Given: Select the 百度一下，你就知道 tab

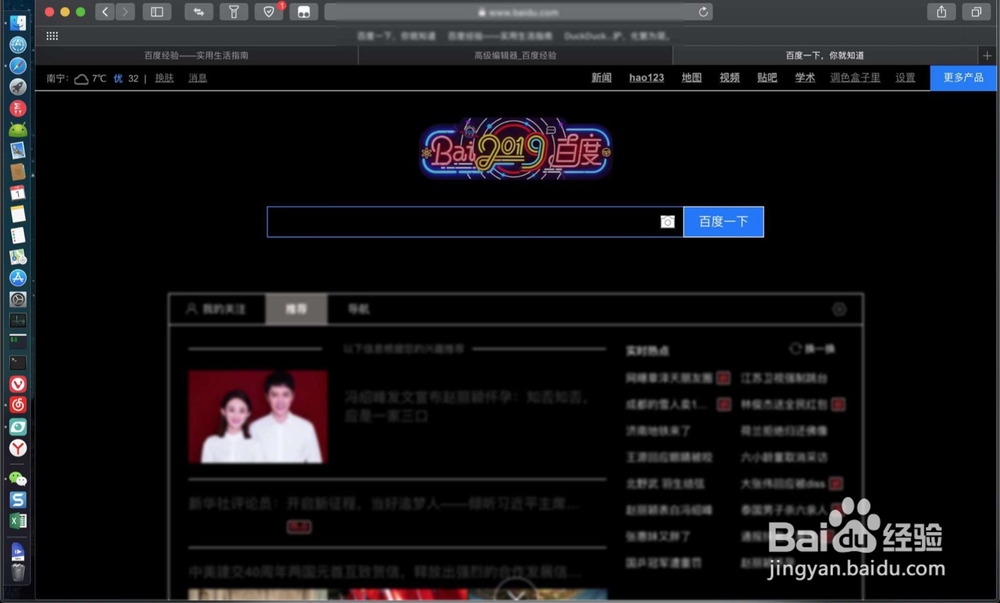Looking at the screenshot, I should click(825, 55).
